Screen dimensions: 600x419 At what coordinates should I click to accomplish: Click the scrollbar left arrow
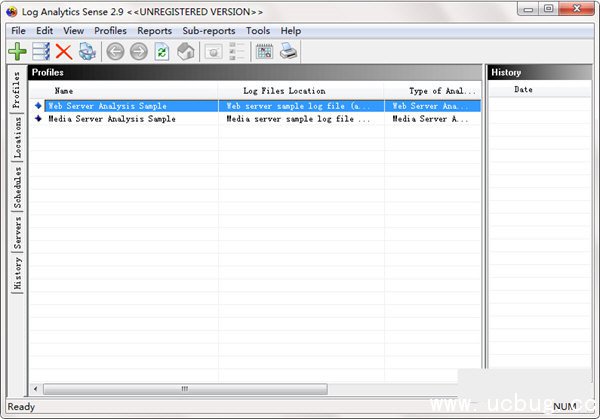click(x=36, y=389)
